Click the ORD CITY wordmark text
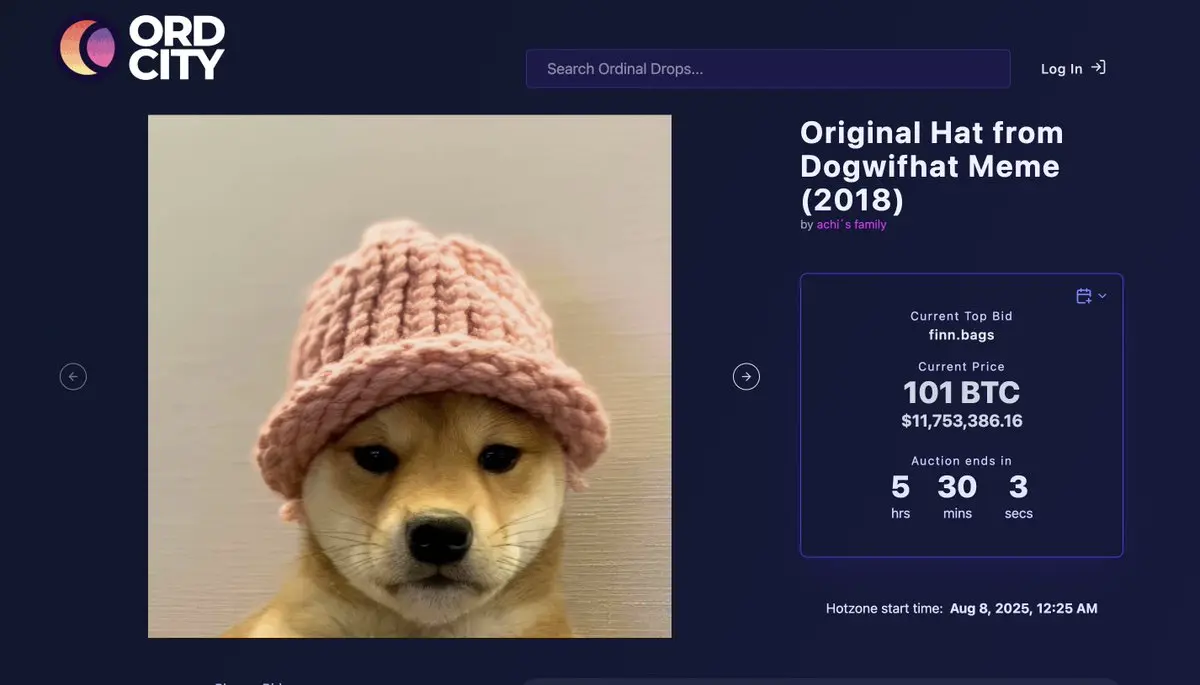This screenshot has width=1200, height=685. point(177,48)
